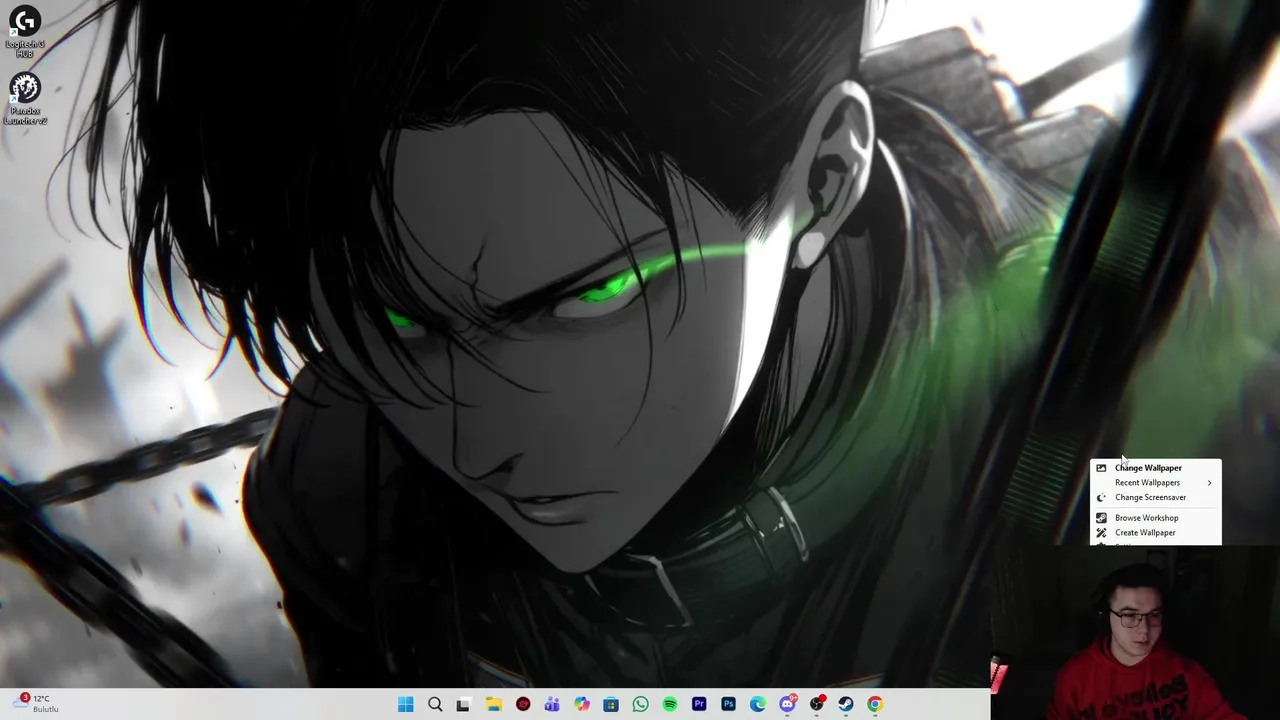
Task: Open Discord from the taskbar
Action: point(787,704)
